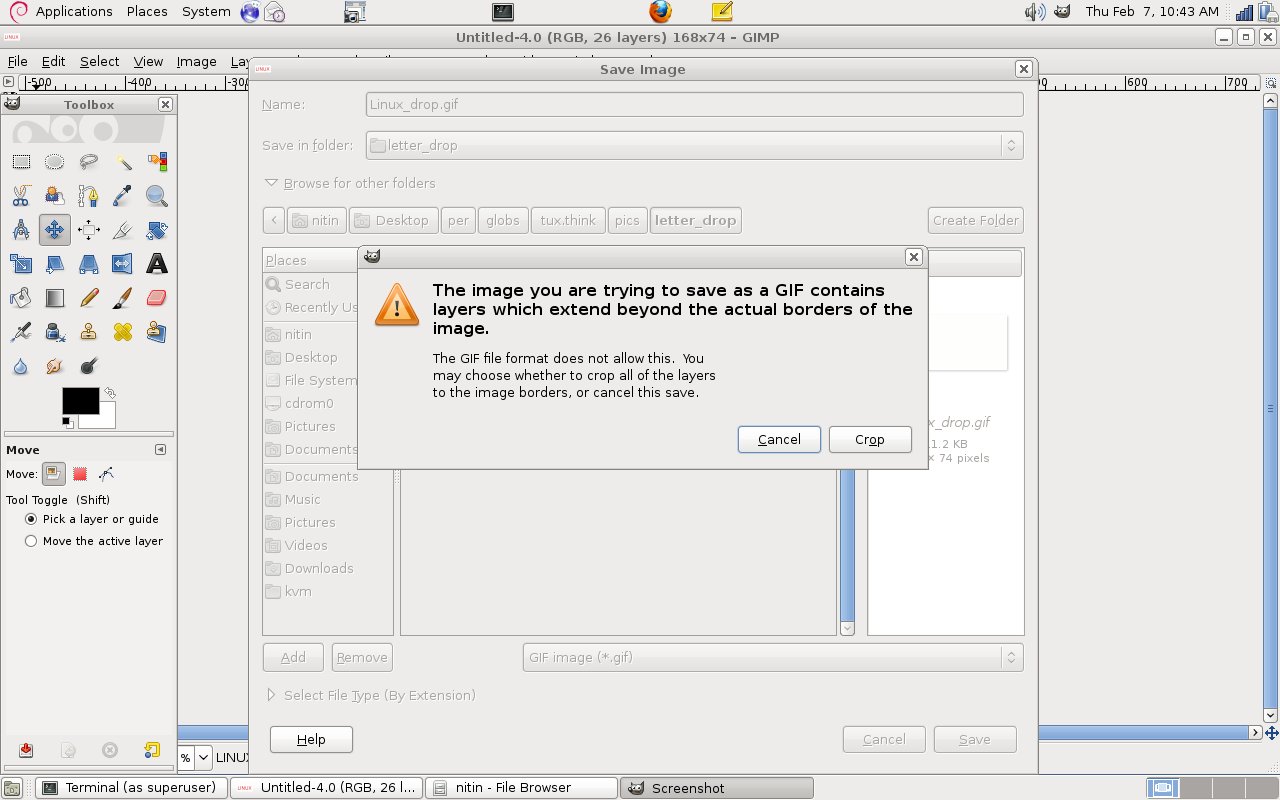Viewport: 1280px width, 800px height.
Task: Launch Firefox from the top panel
Action: point(660,11)
